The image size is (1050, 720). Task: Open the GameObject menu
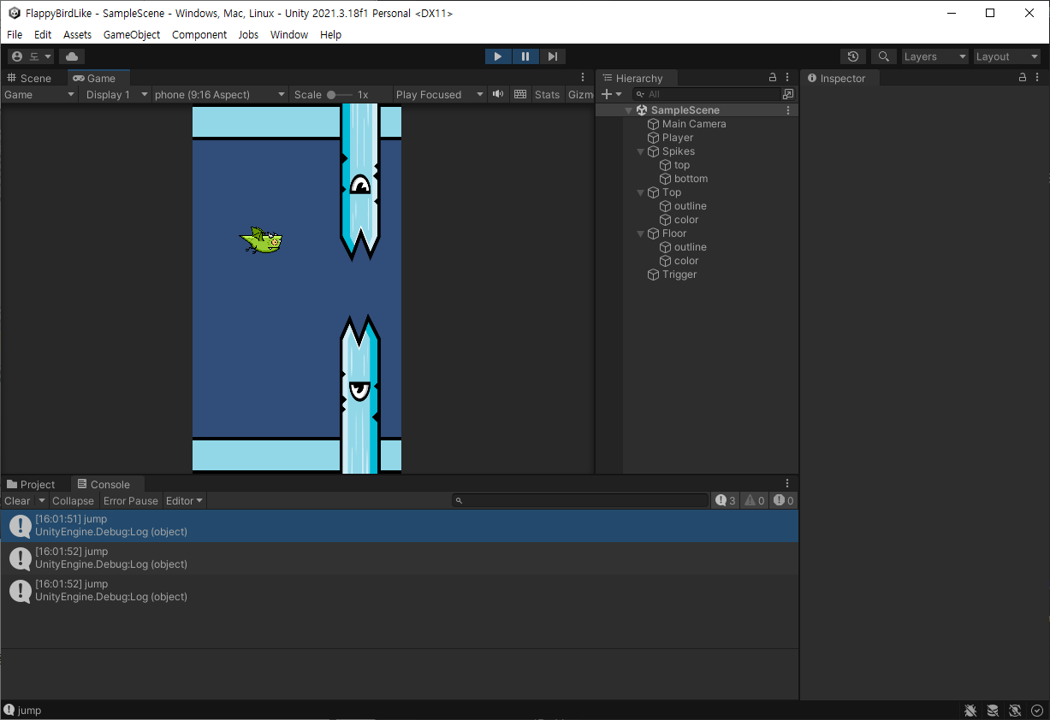[x=131, y=34]
